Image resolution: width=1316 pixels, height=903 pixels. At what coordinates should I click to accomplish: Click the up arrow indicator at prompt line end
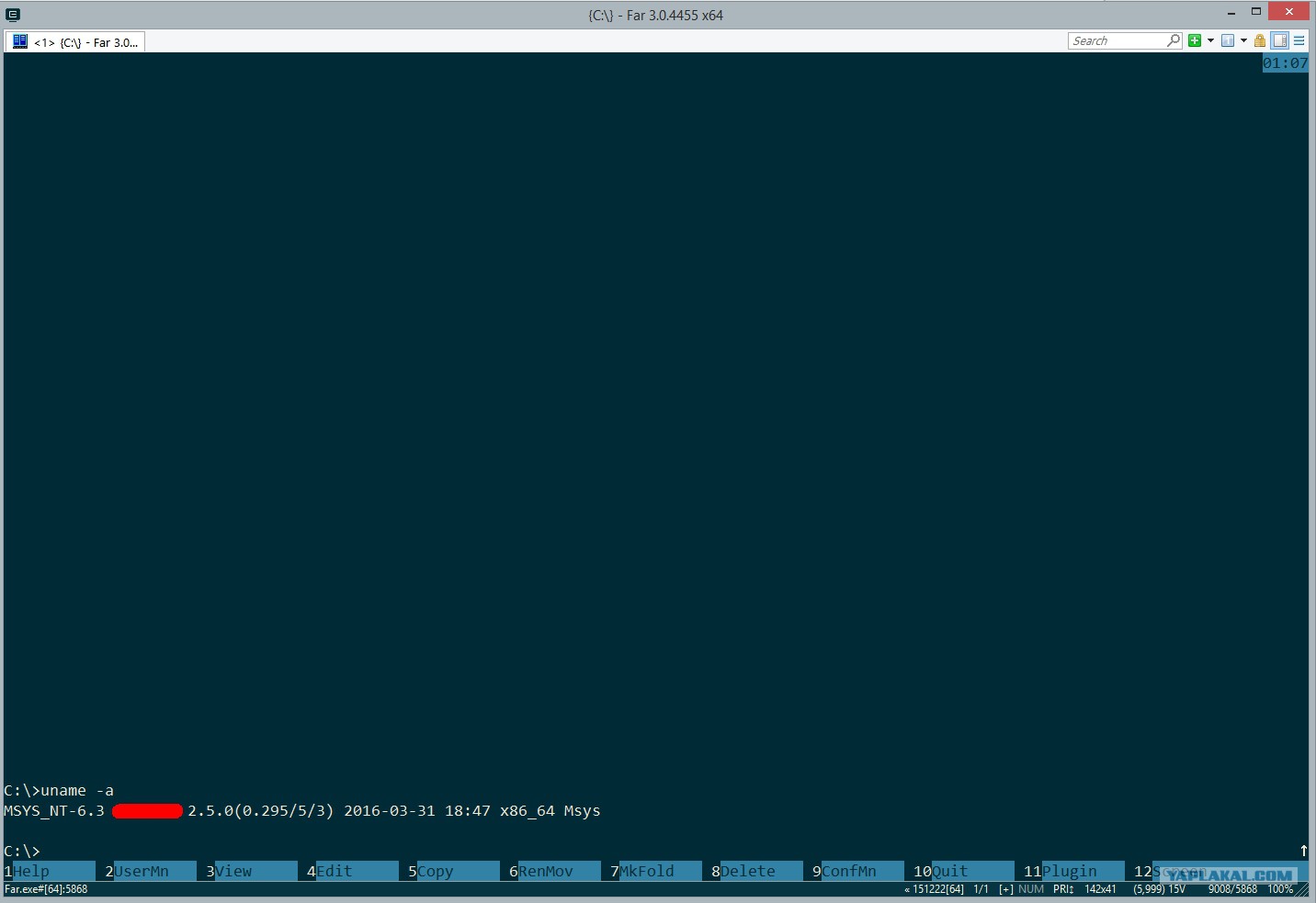point(1303,851)
